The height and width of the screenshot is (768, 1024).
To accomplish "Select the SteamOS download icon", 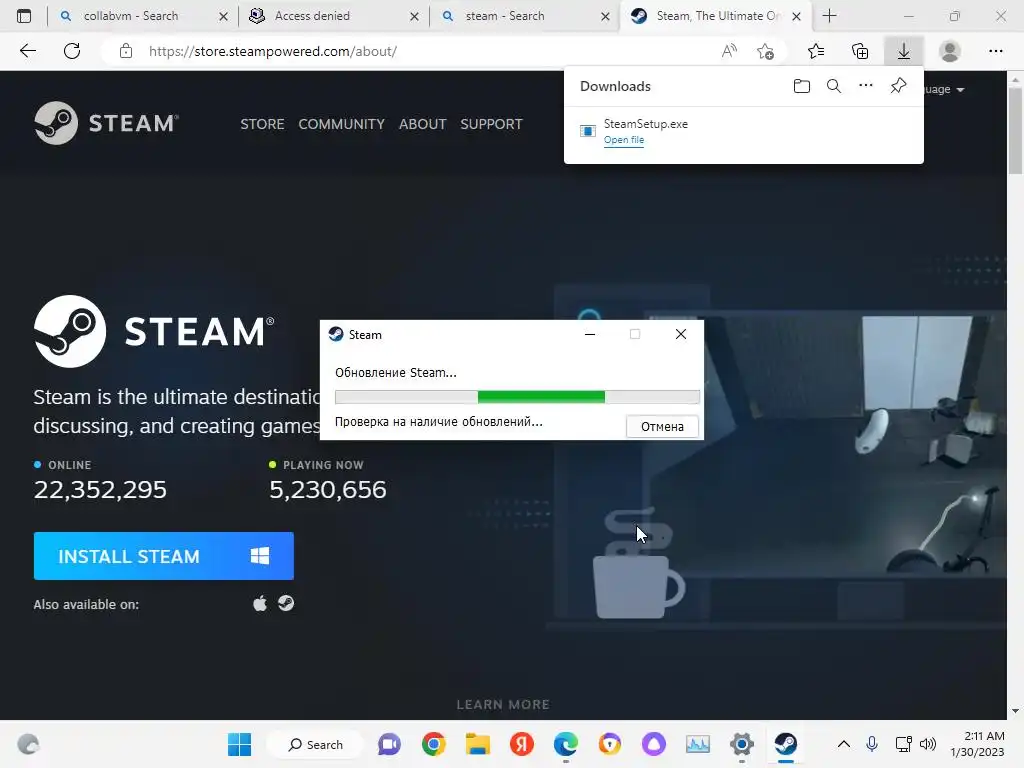I will [286, 603].
